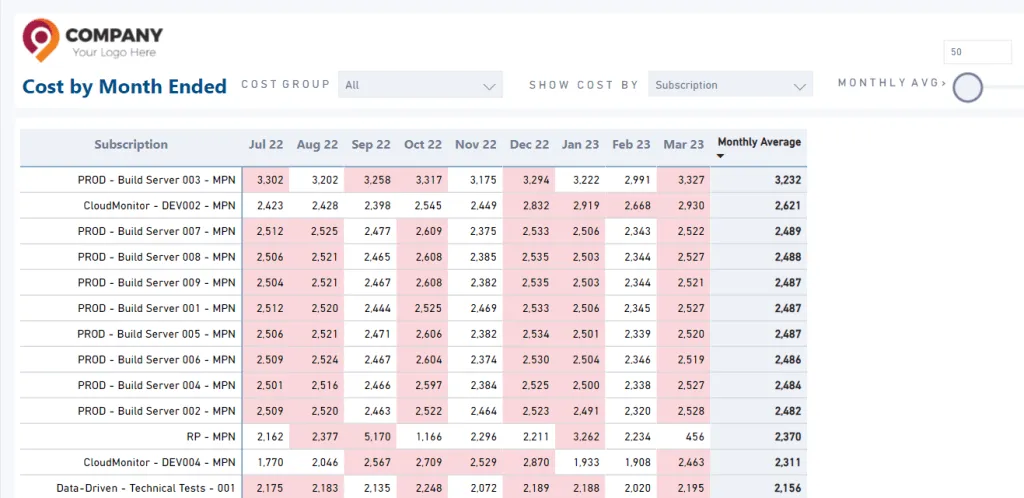
Task: Select the RP - MPN row label
Action: pos(211,437)
